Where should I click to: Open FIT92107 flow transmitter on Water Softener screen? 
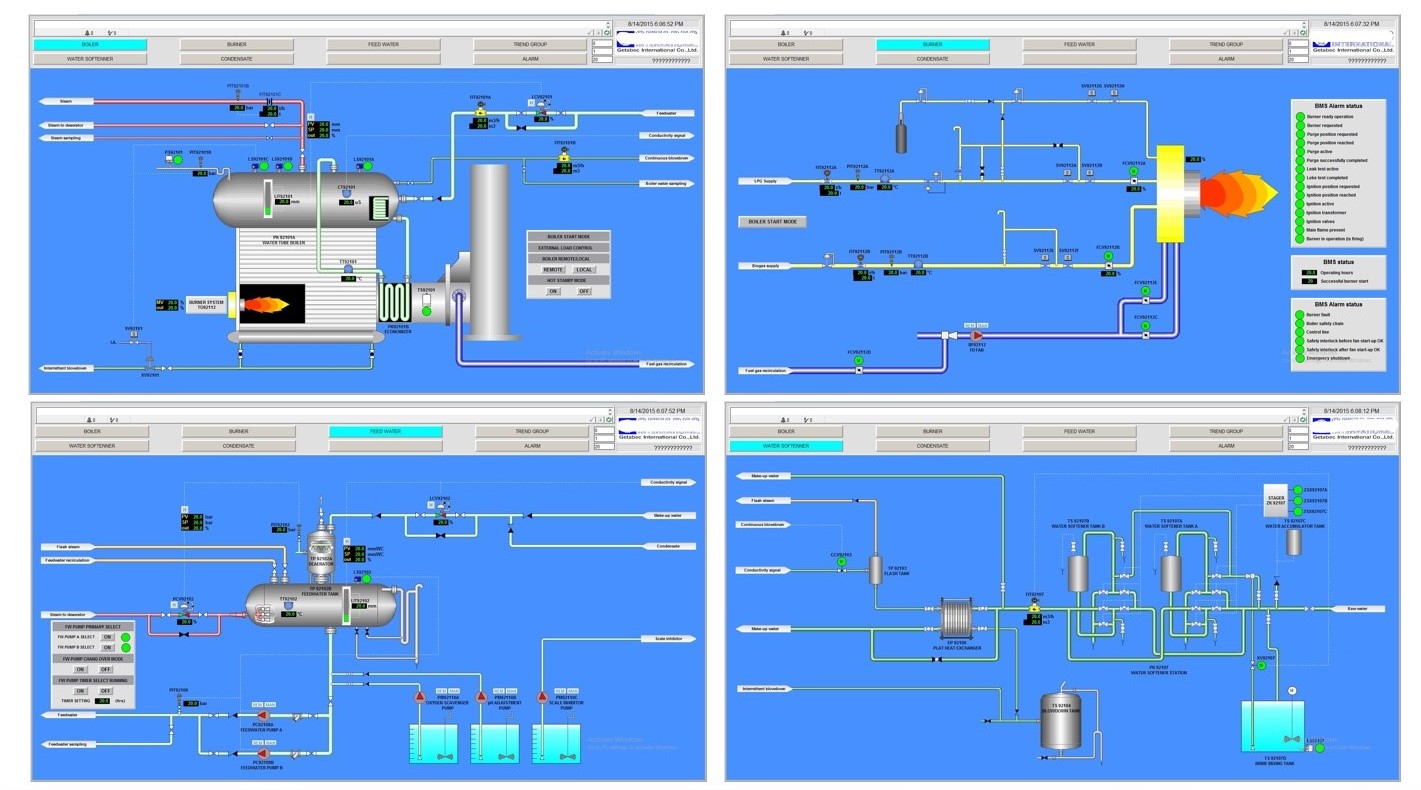(1034, 604)
